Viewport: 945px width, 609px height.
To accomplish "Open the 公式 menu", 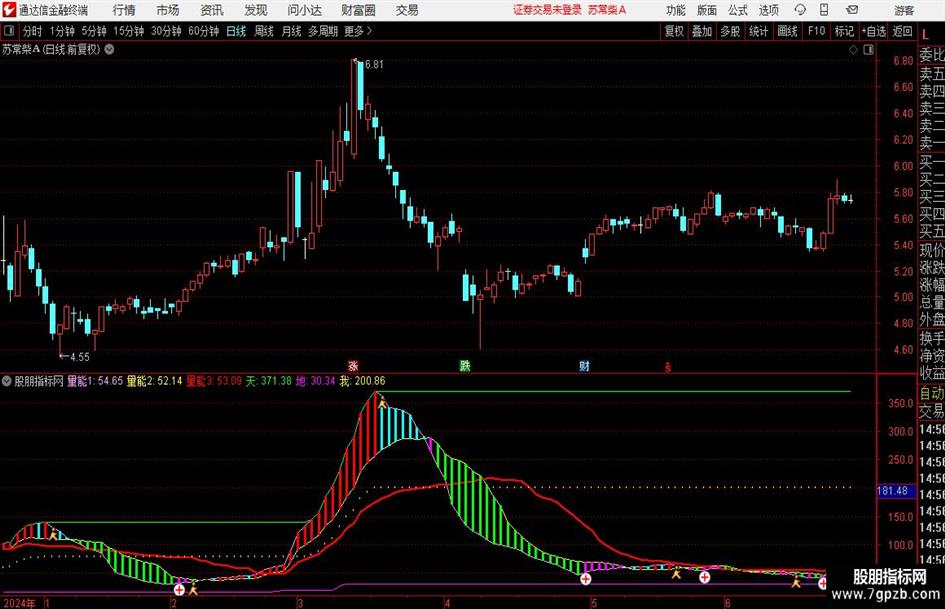I will pos(738,10).
